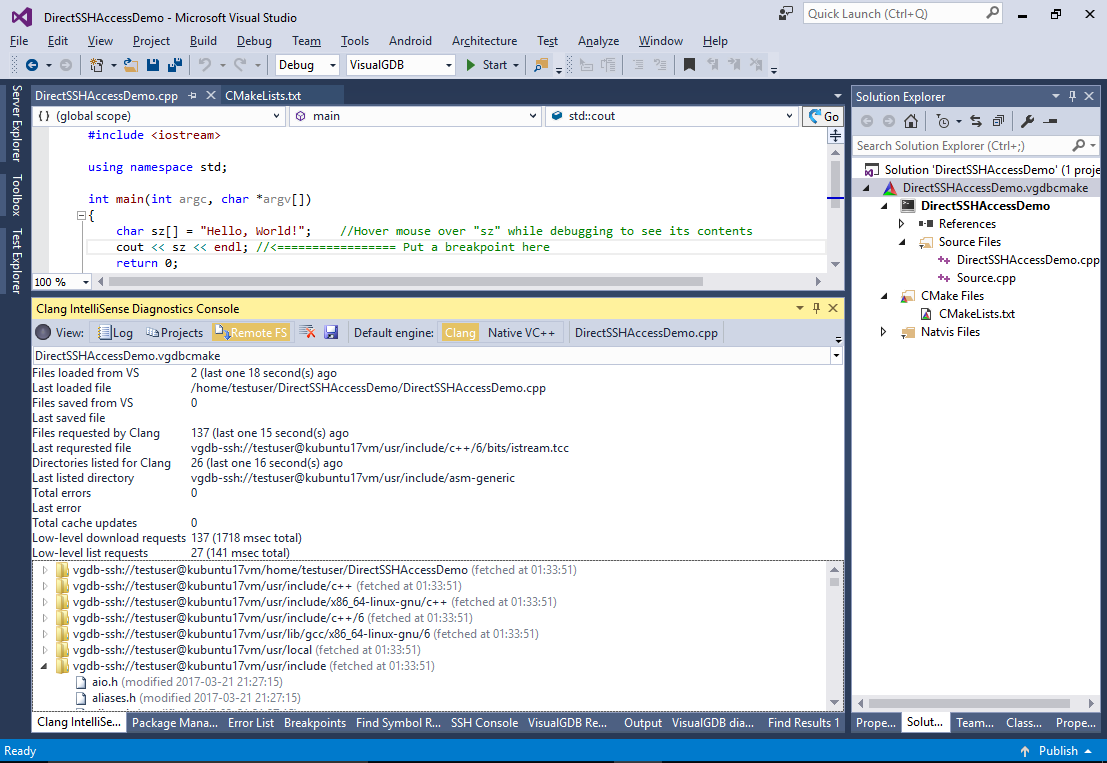Image resolution: width=1107 pixels, height=763 pixels.
Task: Click the Pending Changes Filter clock icon
Action: (x=943, y=121)
